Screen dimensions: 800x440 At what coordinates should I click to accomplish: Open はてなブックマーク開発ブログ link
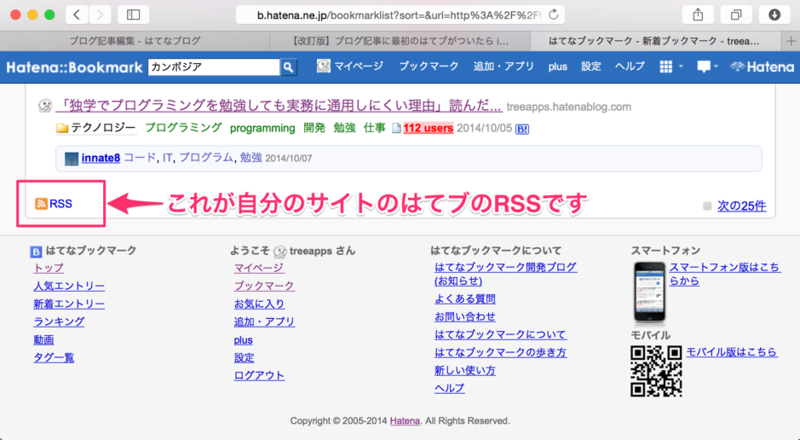pos(506,274)
